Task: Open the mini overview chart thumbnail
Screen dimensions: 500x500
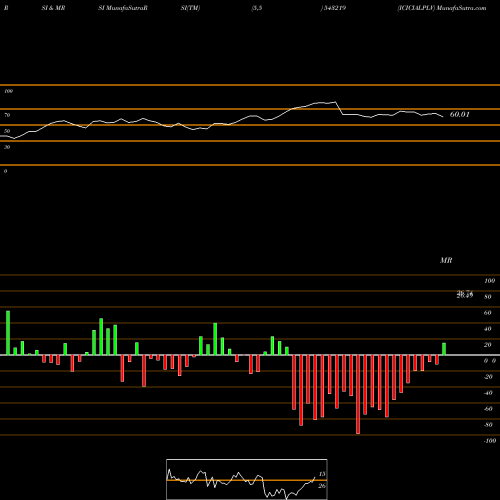Action: pos(247,479)
